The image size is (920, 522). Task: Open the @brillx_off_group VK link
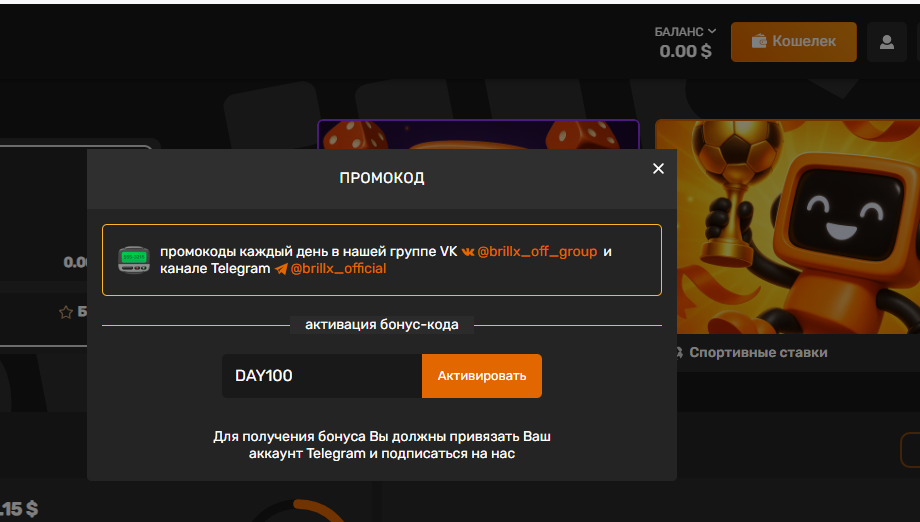coord(537,252)
